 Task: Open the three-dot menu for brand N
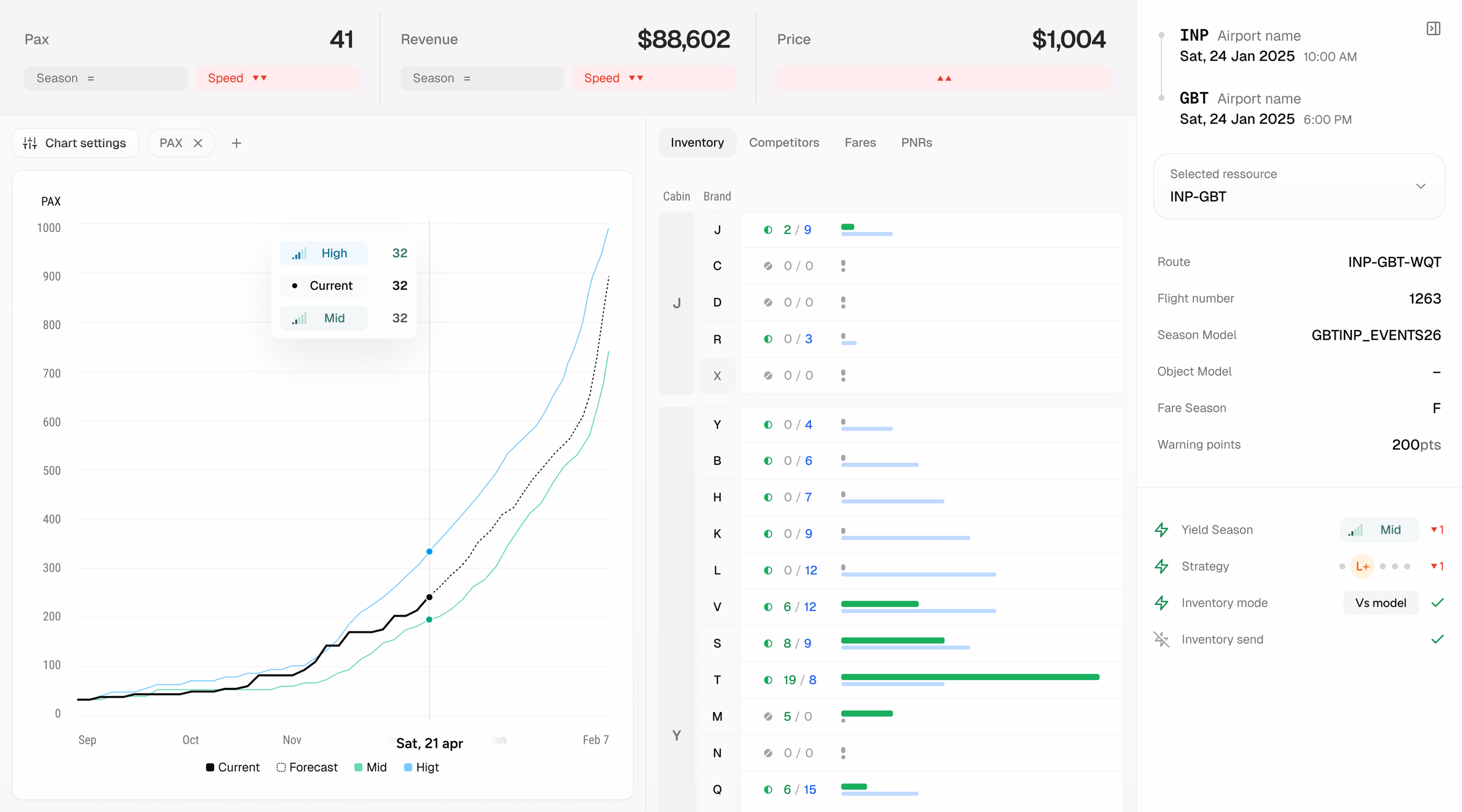click(x=843, y=753)
